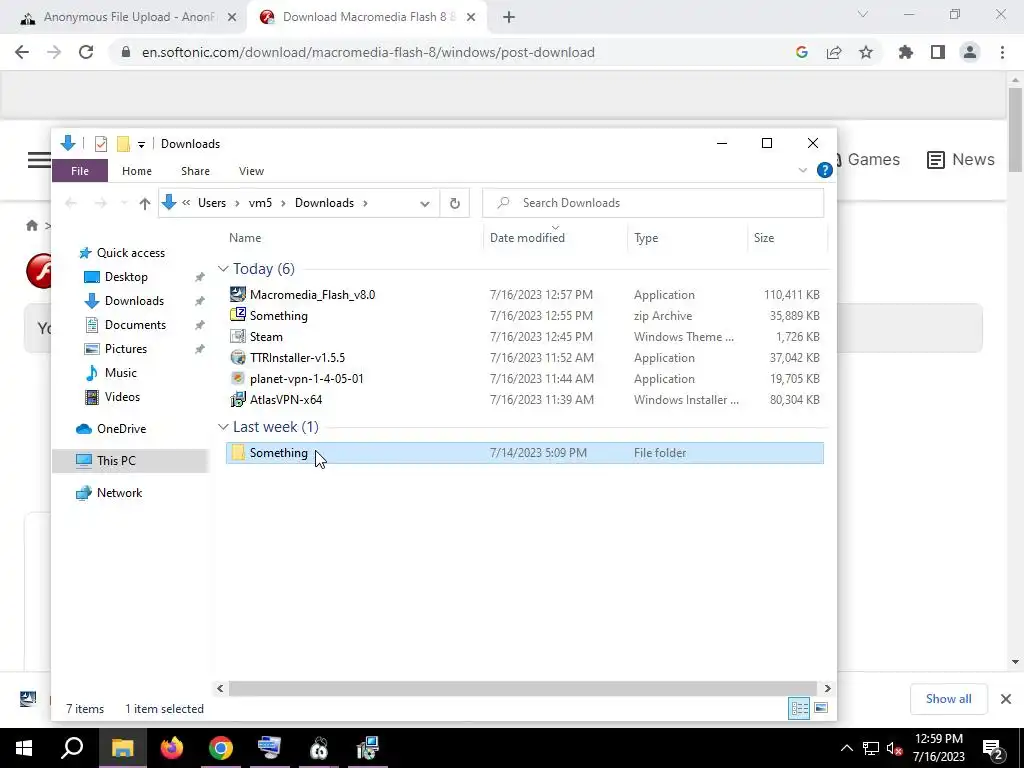This screenshot has width=1024, height=768.
Task: Open Chrome from the taskbar
Action: pyautogui.click(x=221, y=748)
